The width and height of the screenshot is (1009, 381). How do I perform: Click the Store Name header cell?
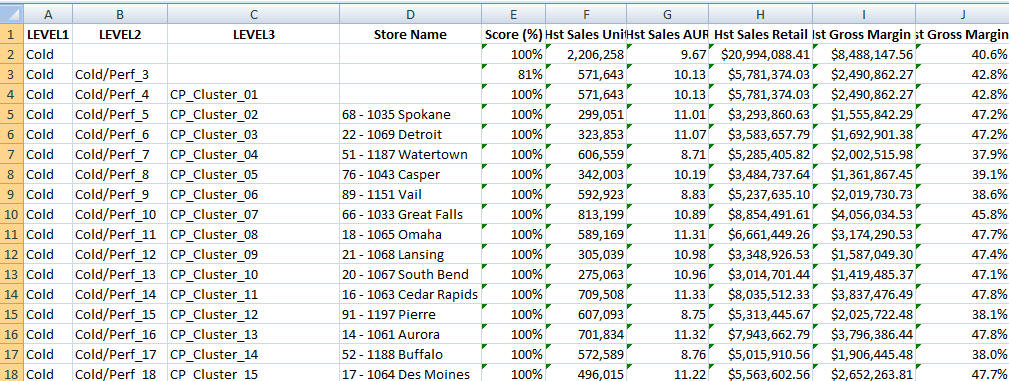411,35
